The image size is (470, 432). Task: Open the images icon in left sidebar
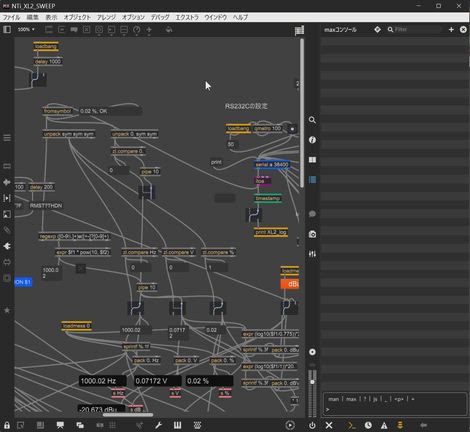pyautogui.click(x=7, y=214)
